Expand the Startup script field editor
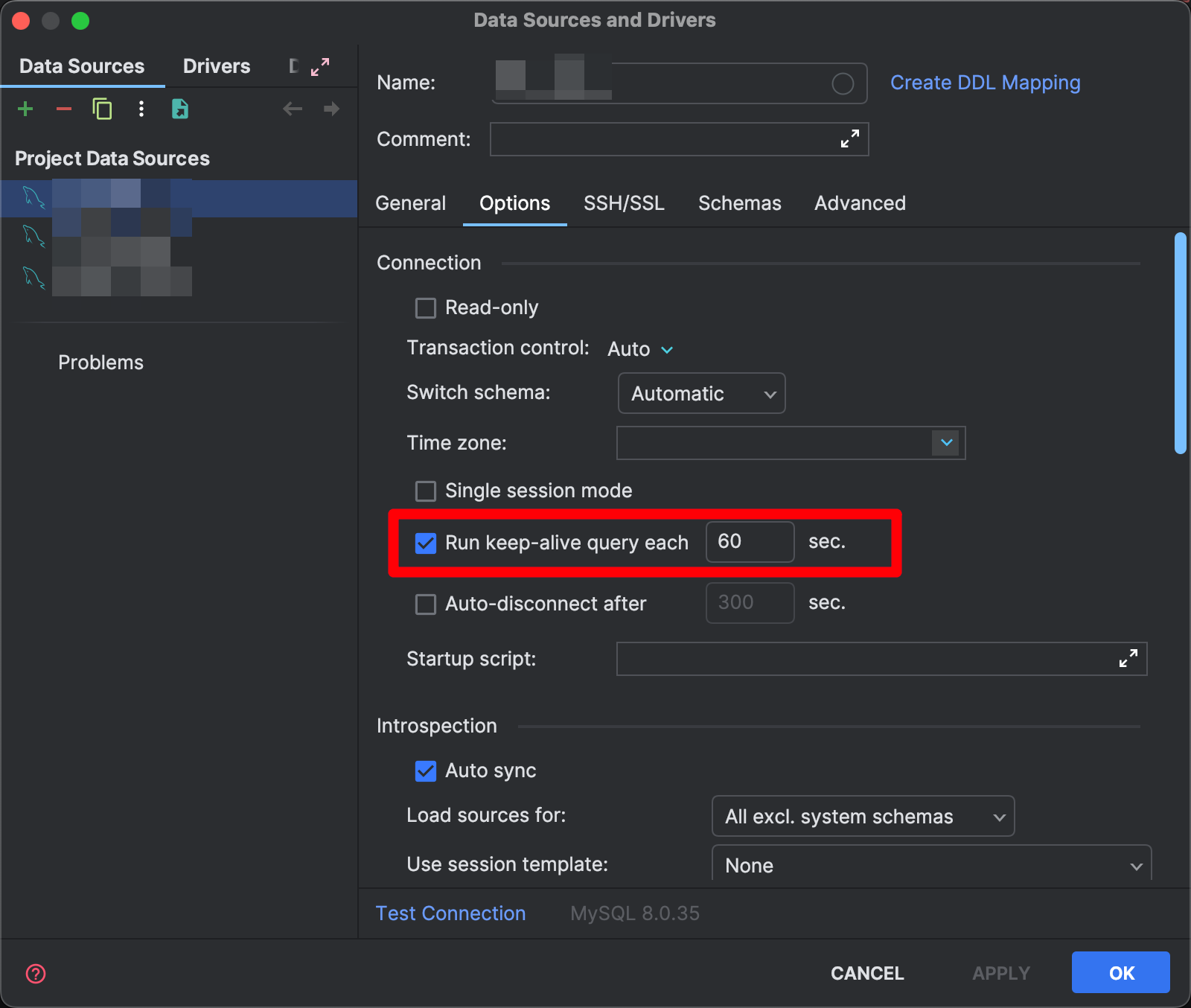The image size is (1191, 1008). [x=1128, y=659]
